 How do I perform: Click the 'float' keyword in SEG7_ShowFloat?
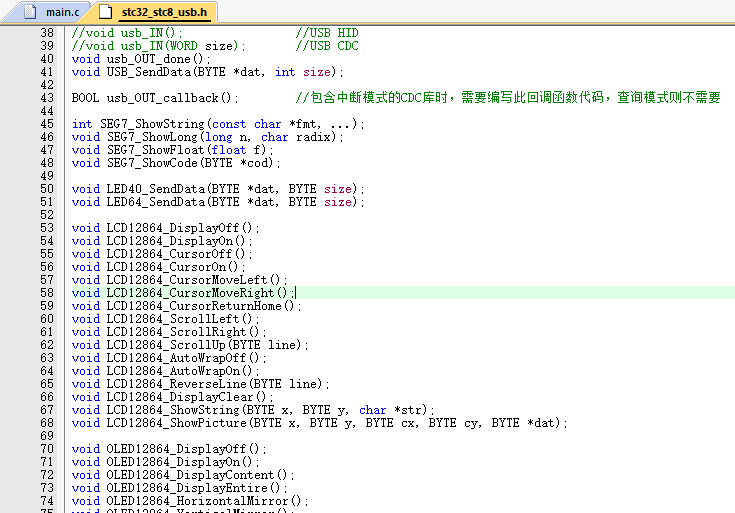point(229,150)
